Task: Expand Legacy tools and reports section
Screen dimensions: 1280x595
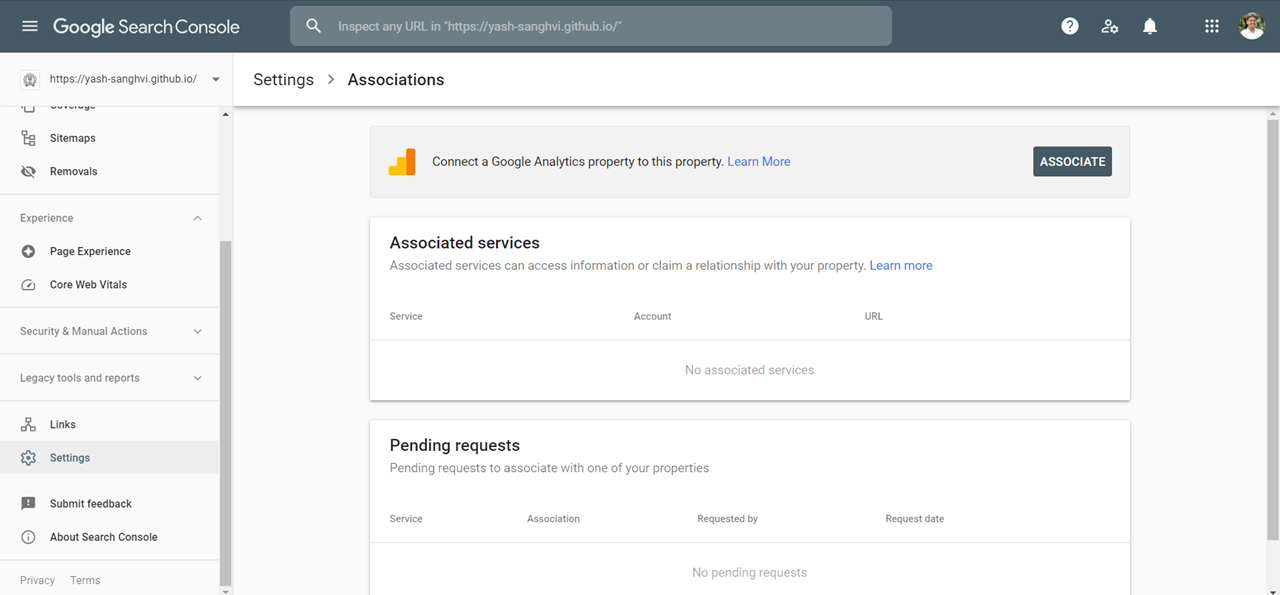Action: (x=197, y=378)
